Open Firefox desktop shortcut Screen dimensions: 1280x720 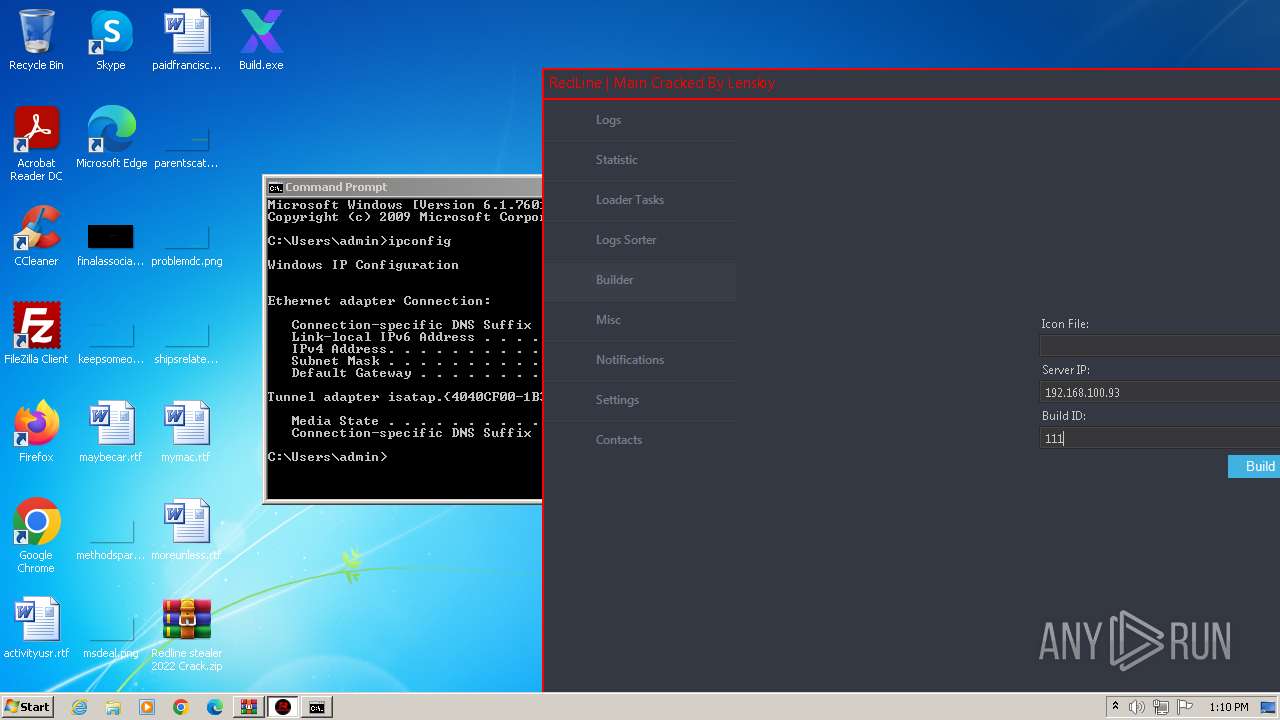pos(36,431)
